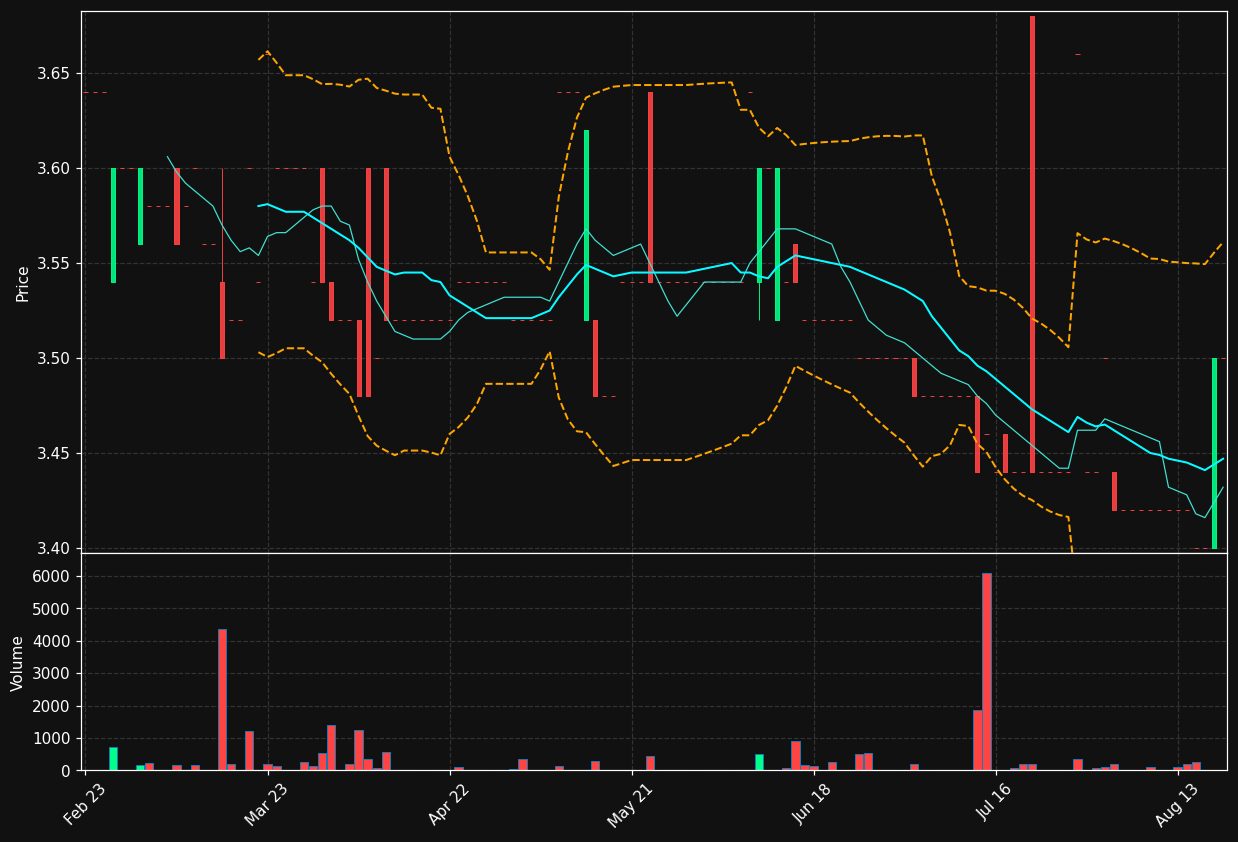Click the Mar 23 date label
The width and height of the screenshot is (1238, 842).
coord(265,804)
